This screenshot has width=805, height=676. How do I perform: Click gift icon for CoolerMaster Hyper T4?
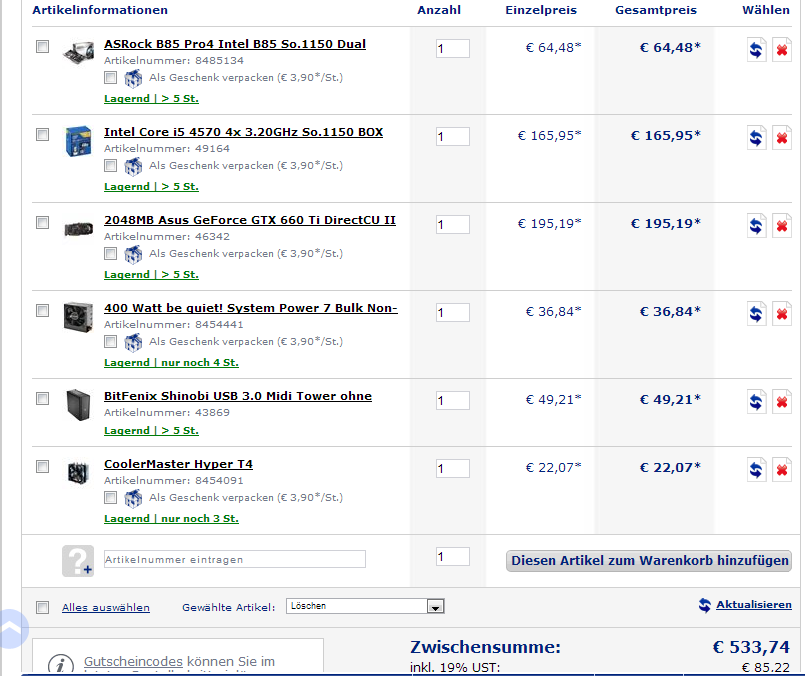(133, 498)
